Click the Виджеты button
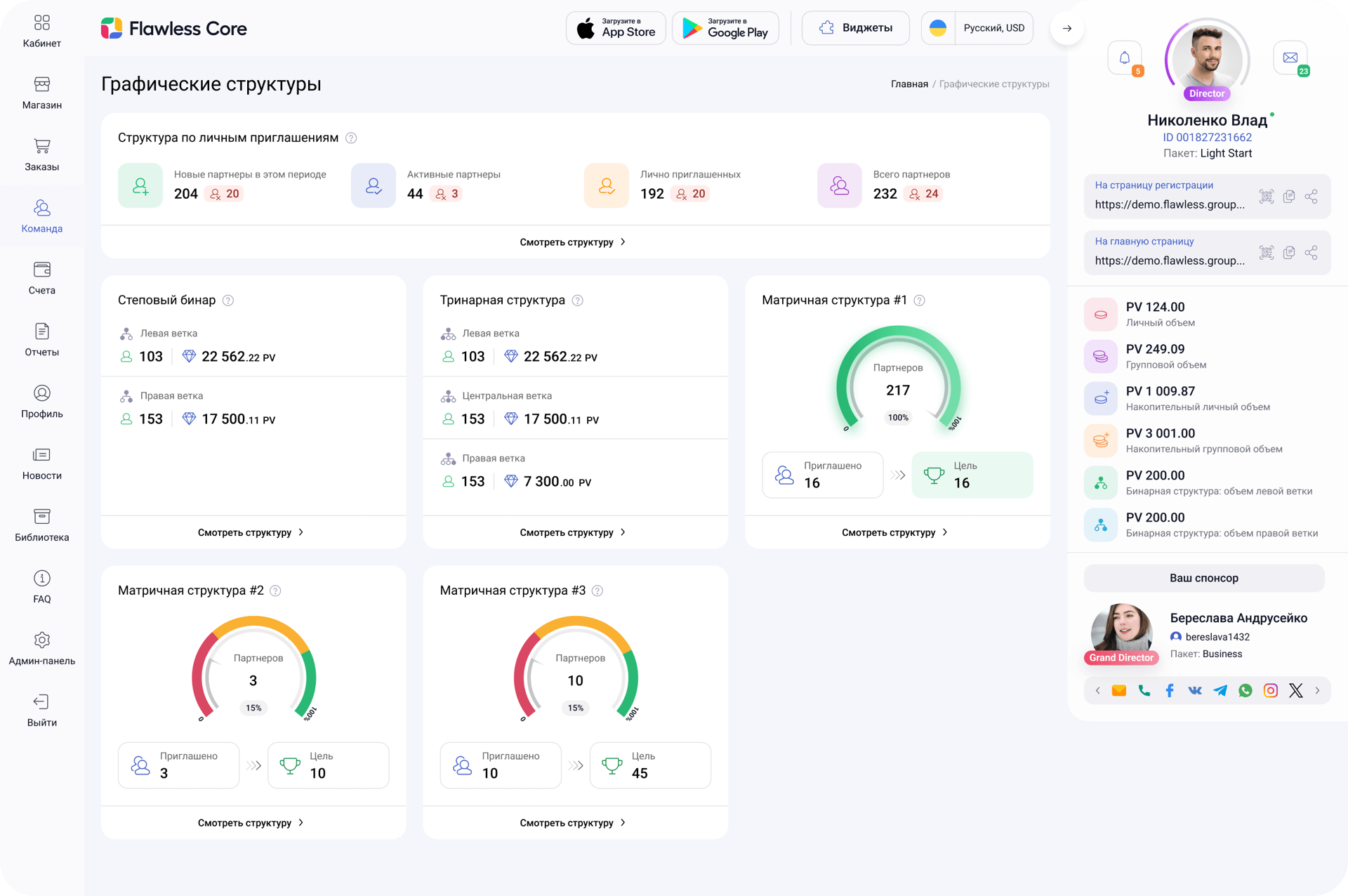The height and width of the screenshot is (896, 1348). click(855, 28)
